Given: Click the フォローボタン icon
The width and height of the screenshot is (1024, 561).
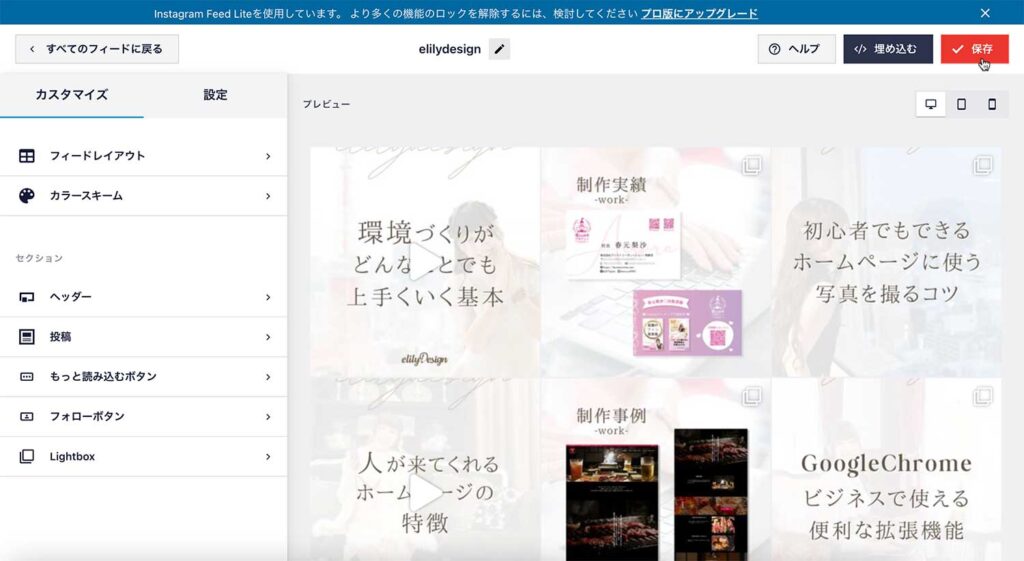Looking at the screenshot, I should (27, 416).
